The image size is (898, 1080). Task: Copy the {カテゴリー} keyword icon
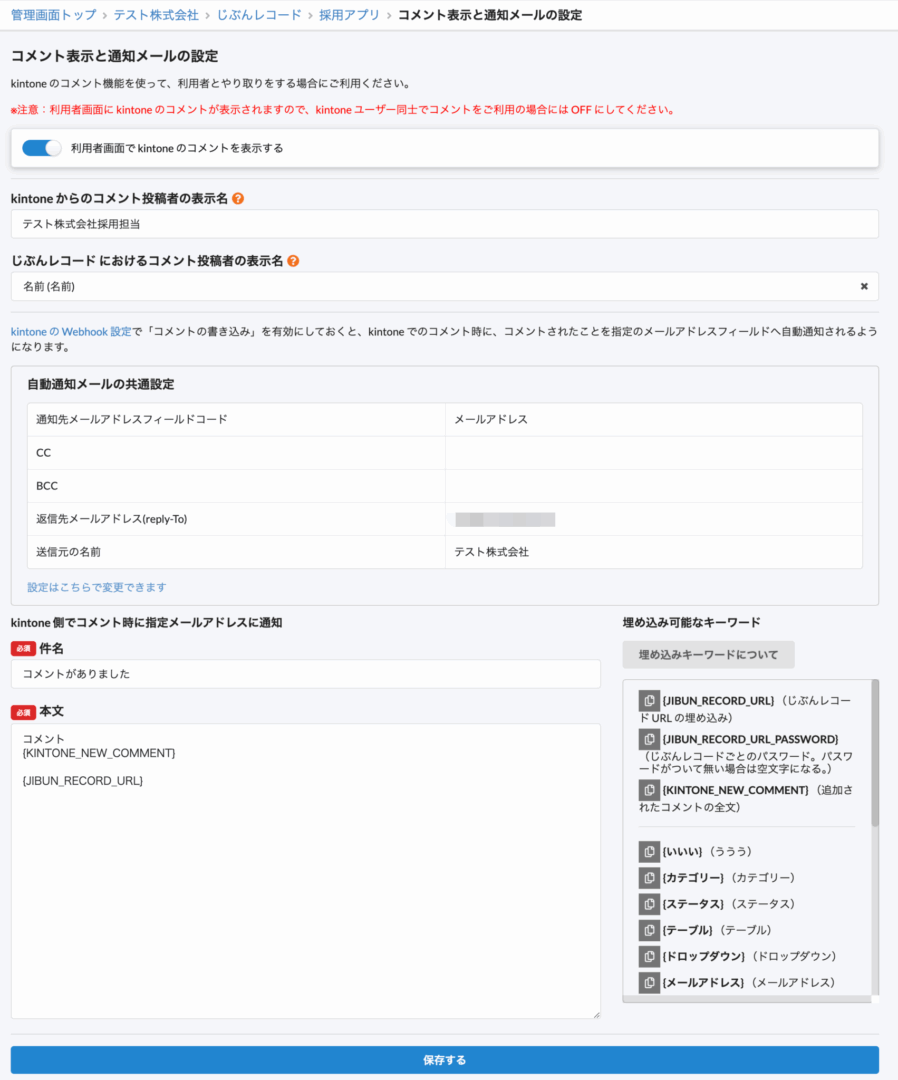pyautogui.click(x=649, y=878)
